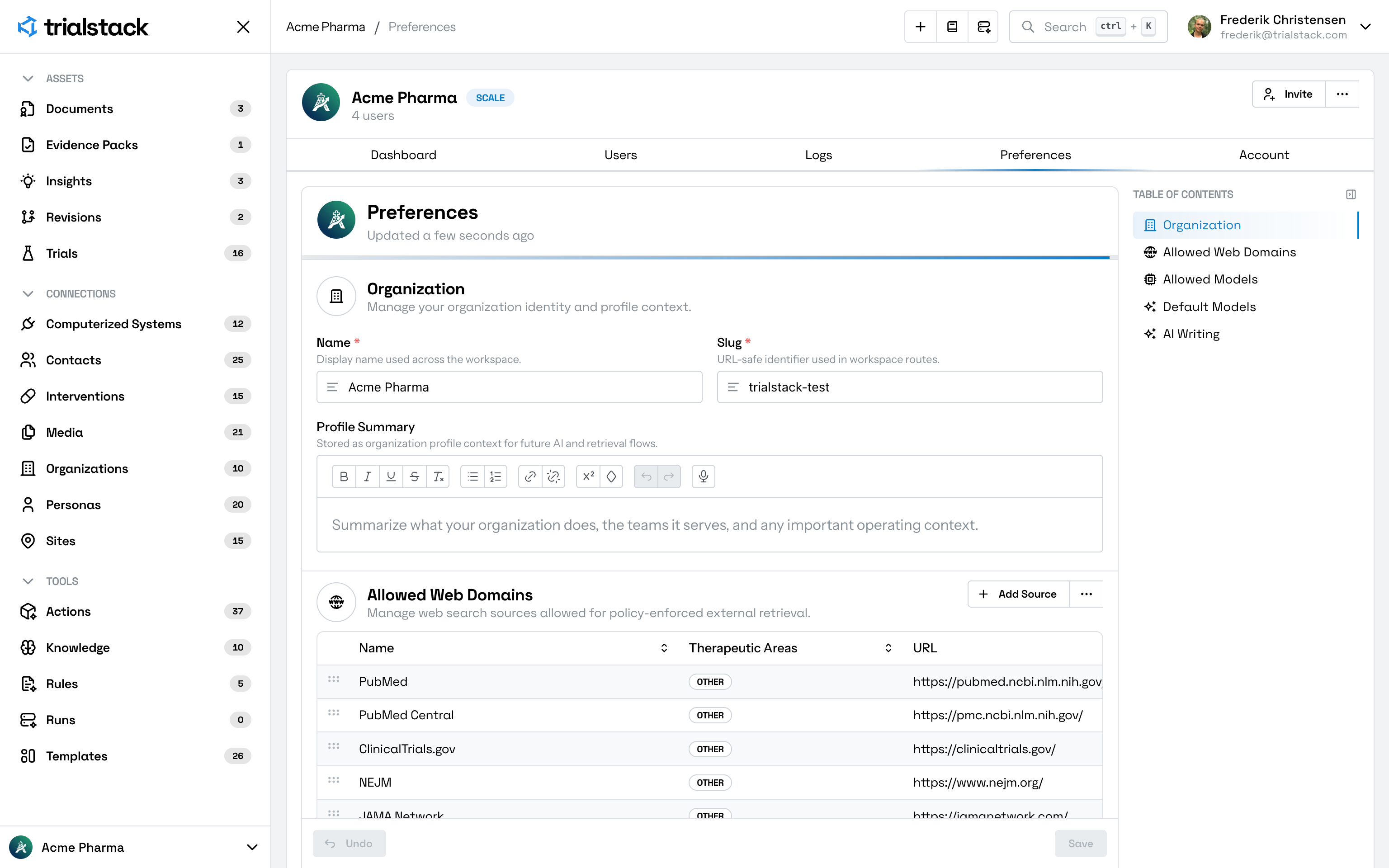
Task: Collapse the table of contents panel
Action: [x=1351, y=194]
